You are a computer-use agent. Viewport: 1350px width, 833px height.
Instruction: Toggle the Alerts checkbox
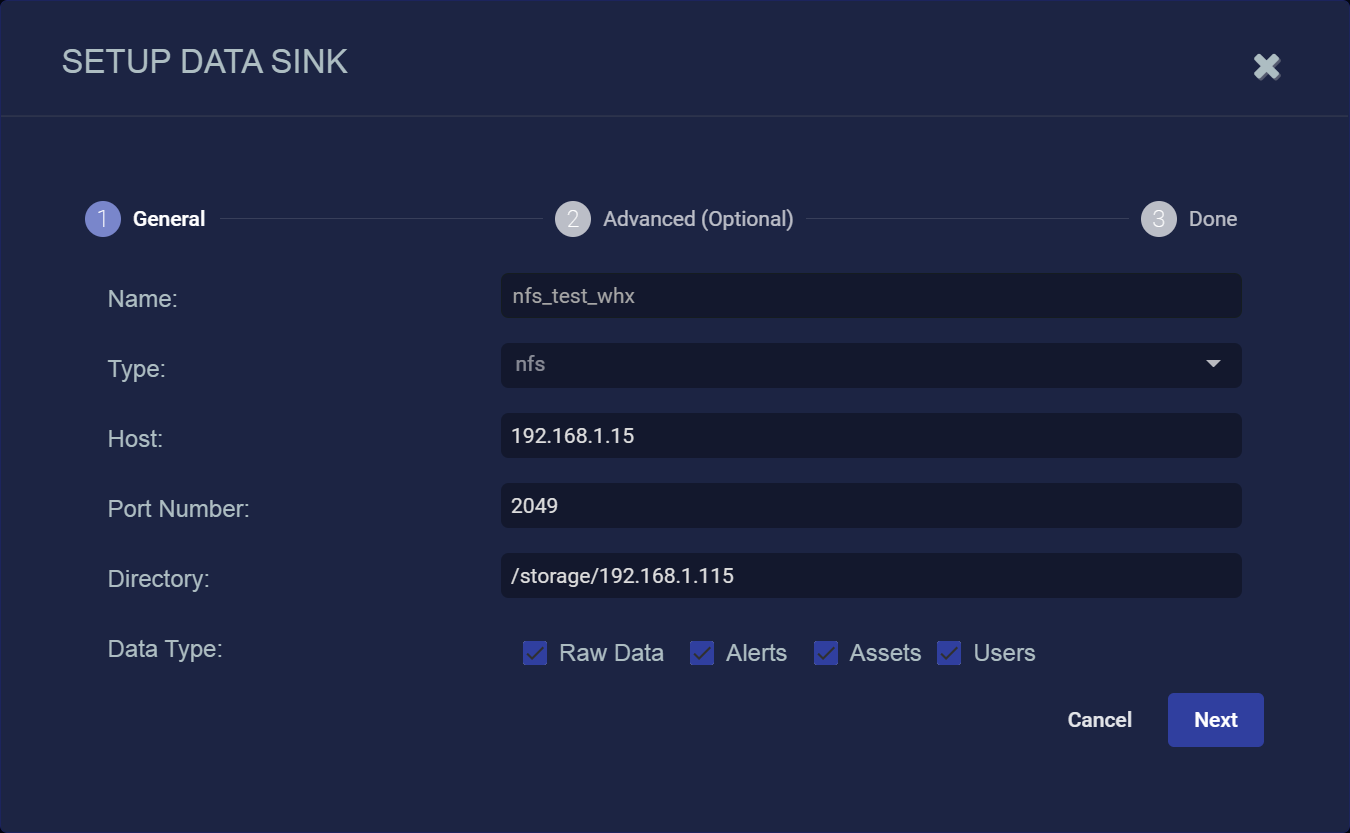pos(702,653)
